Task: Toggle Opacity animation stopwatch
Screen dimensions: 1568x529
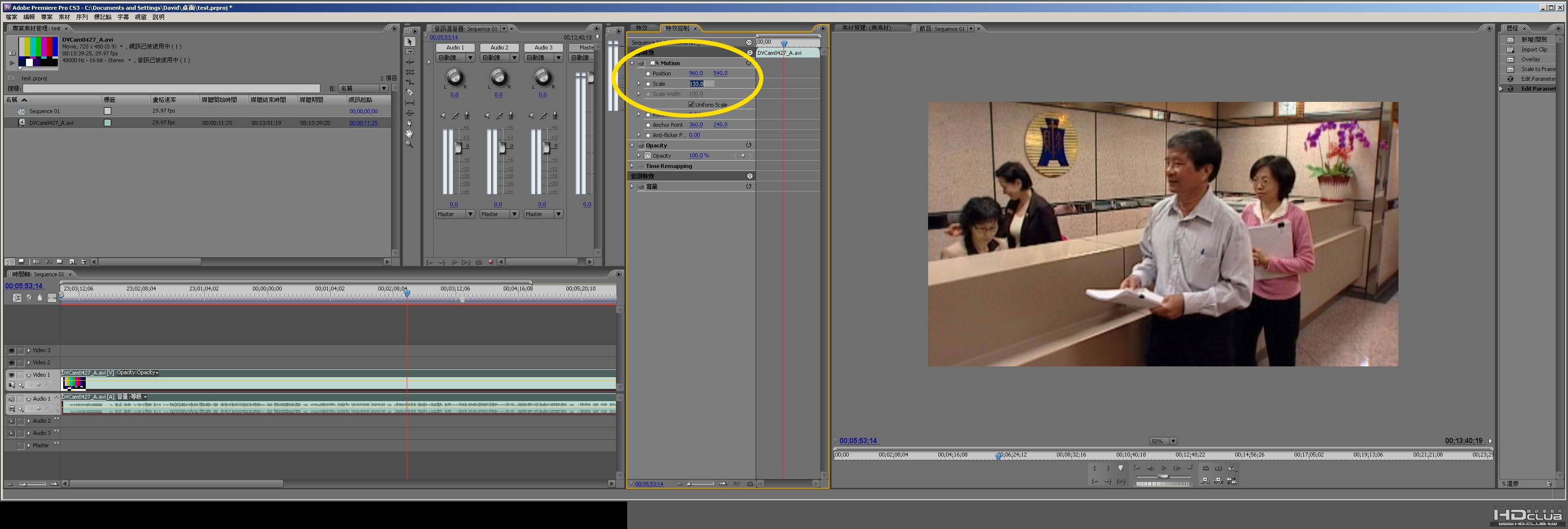Action: coord(648,156)
